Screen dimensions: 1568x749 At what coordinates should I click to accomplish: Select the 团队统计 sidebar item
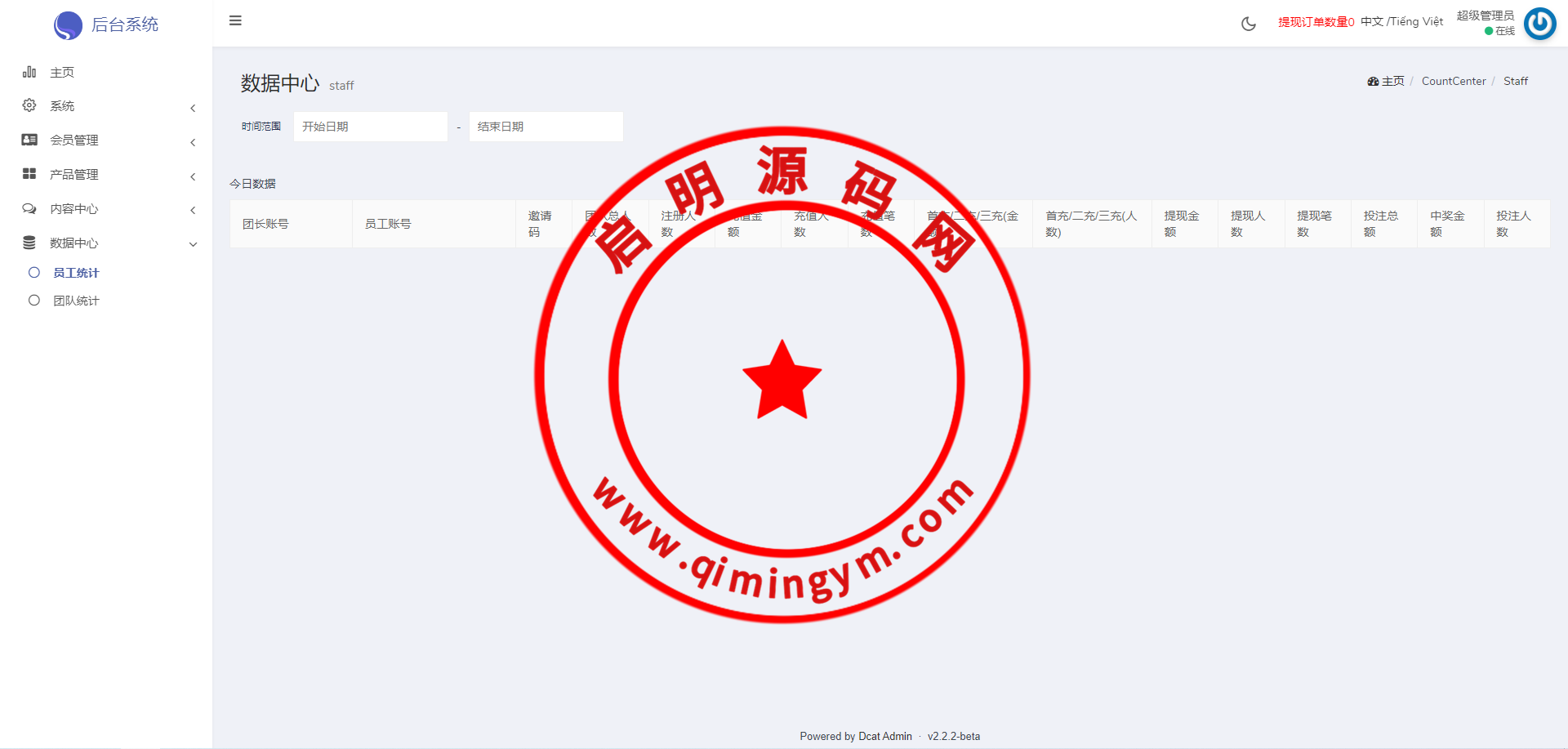pos(76,301)
